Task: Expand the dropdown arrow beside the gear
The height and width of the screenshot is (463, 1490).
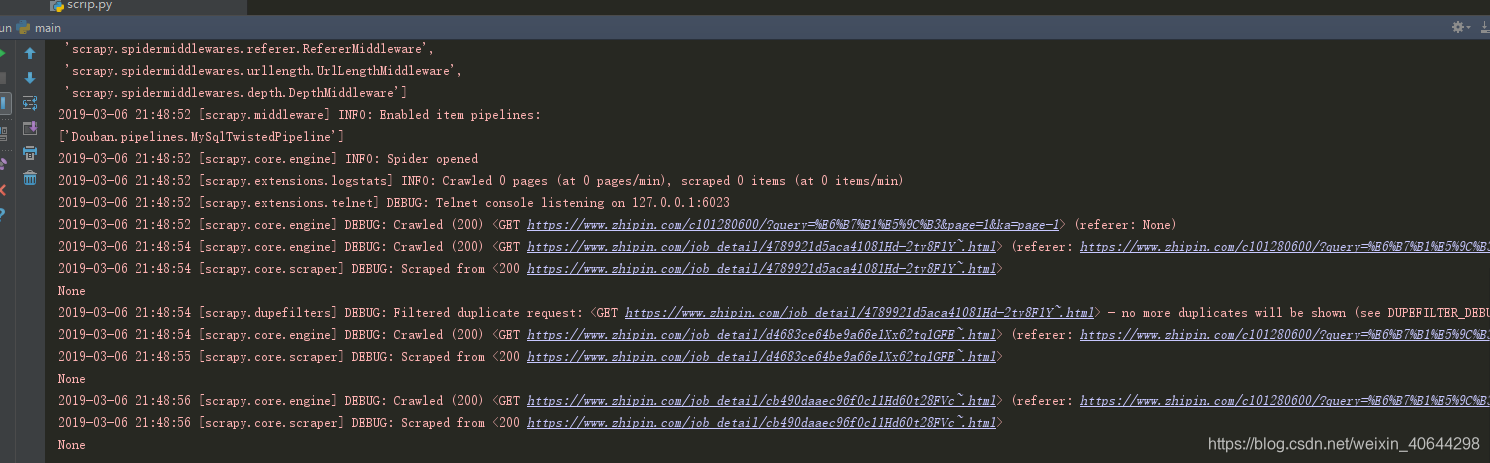Action: (1467, 27)
